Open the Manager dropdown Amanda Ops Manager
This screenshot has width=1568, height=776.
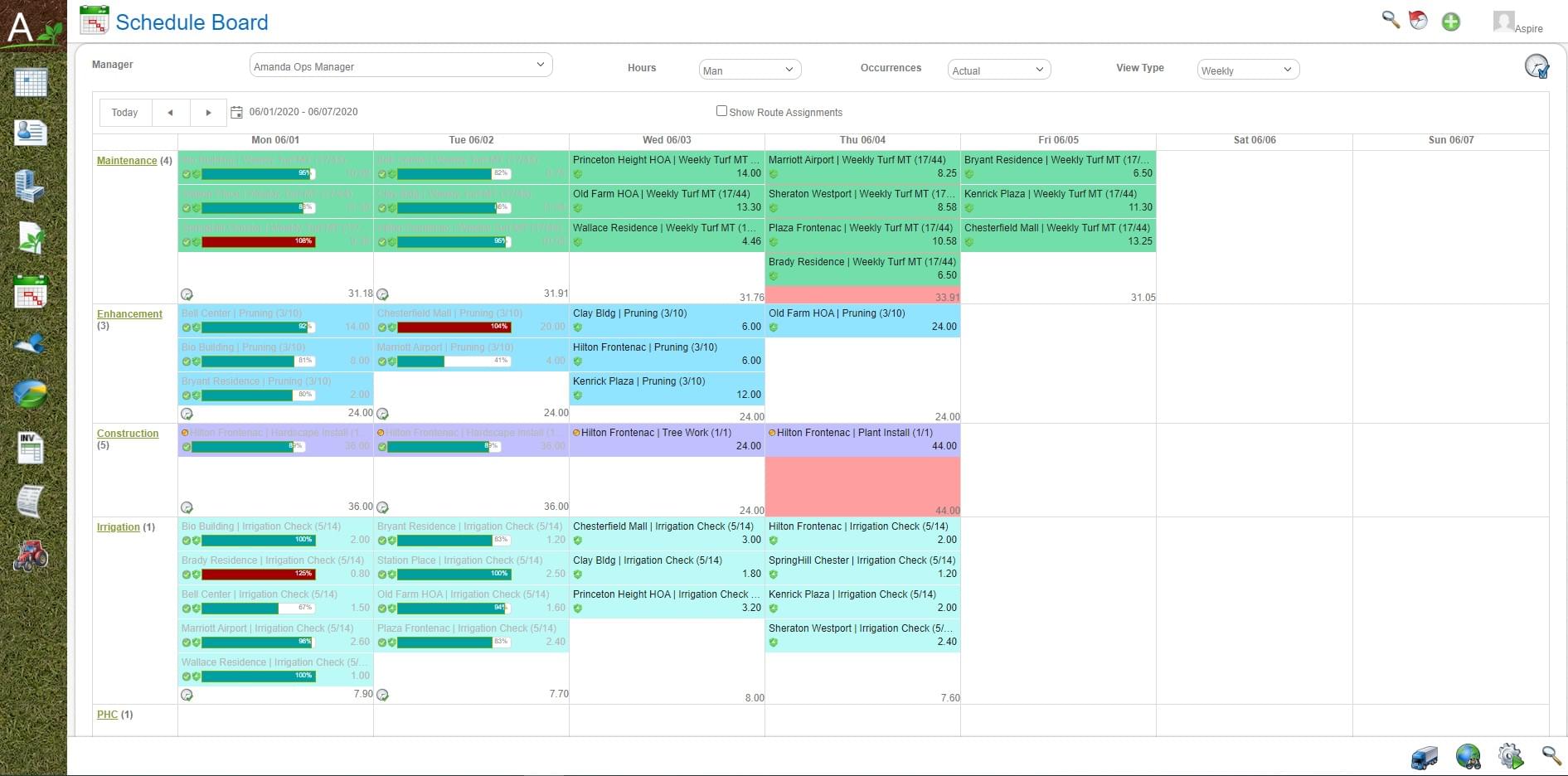(x=401, y=65)
